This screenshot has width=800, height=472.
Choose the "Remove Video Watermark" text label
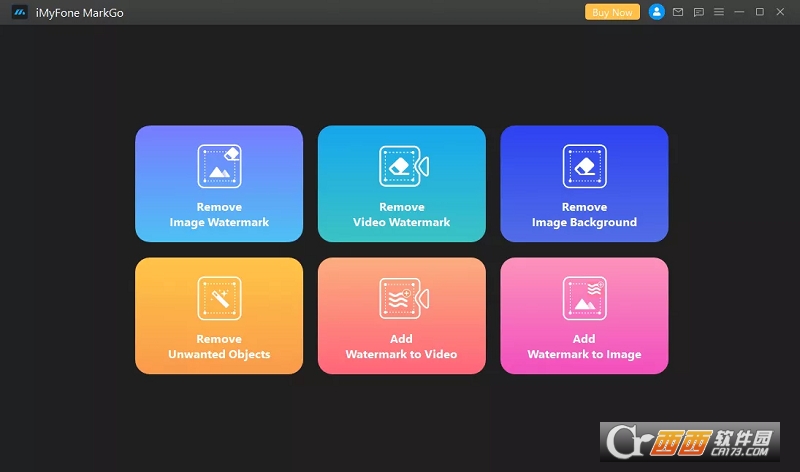(402, 215)
